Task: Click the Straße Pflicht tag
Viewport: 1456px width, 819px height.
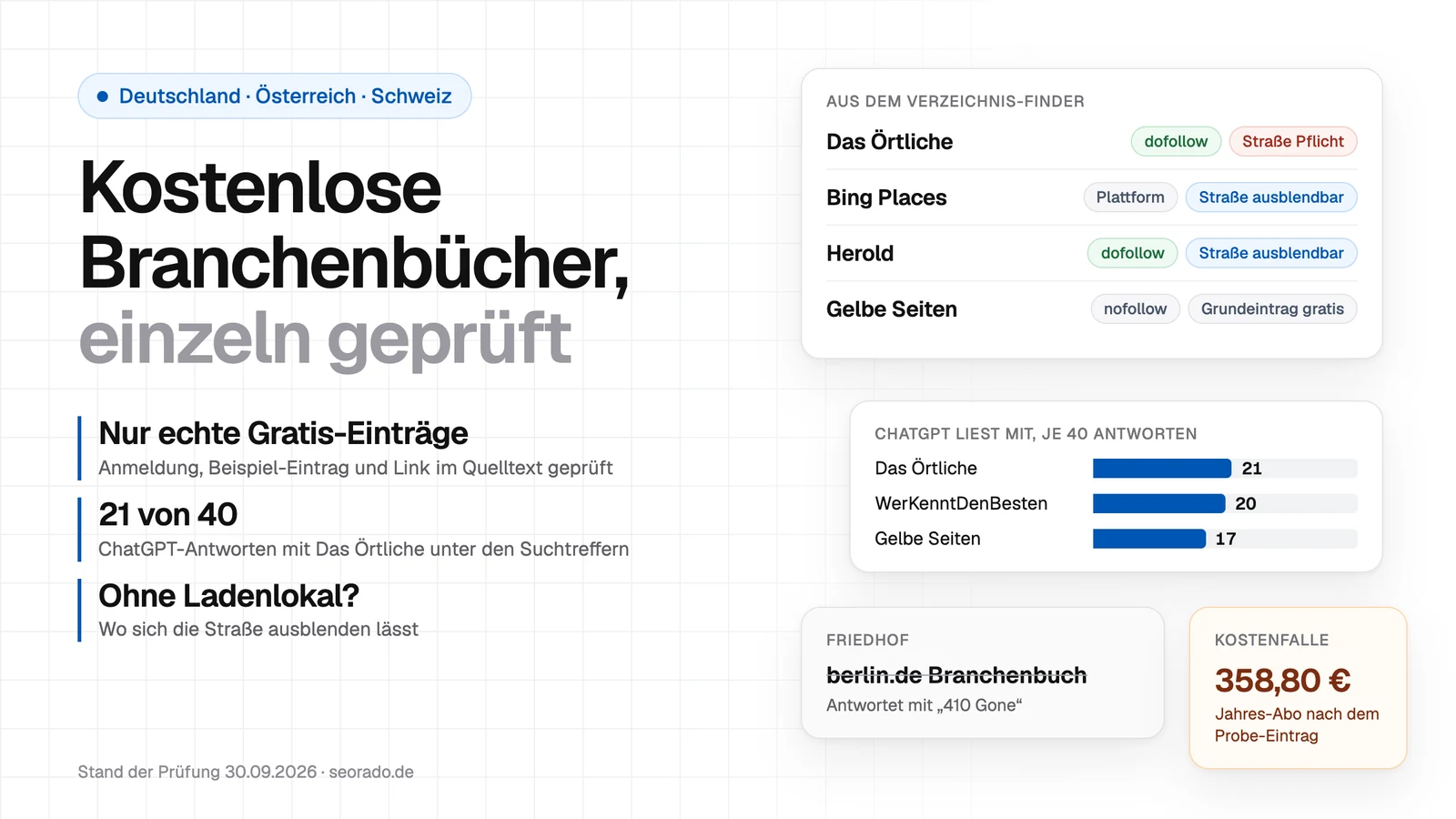Action: 1293,141
